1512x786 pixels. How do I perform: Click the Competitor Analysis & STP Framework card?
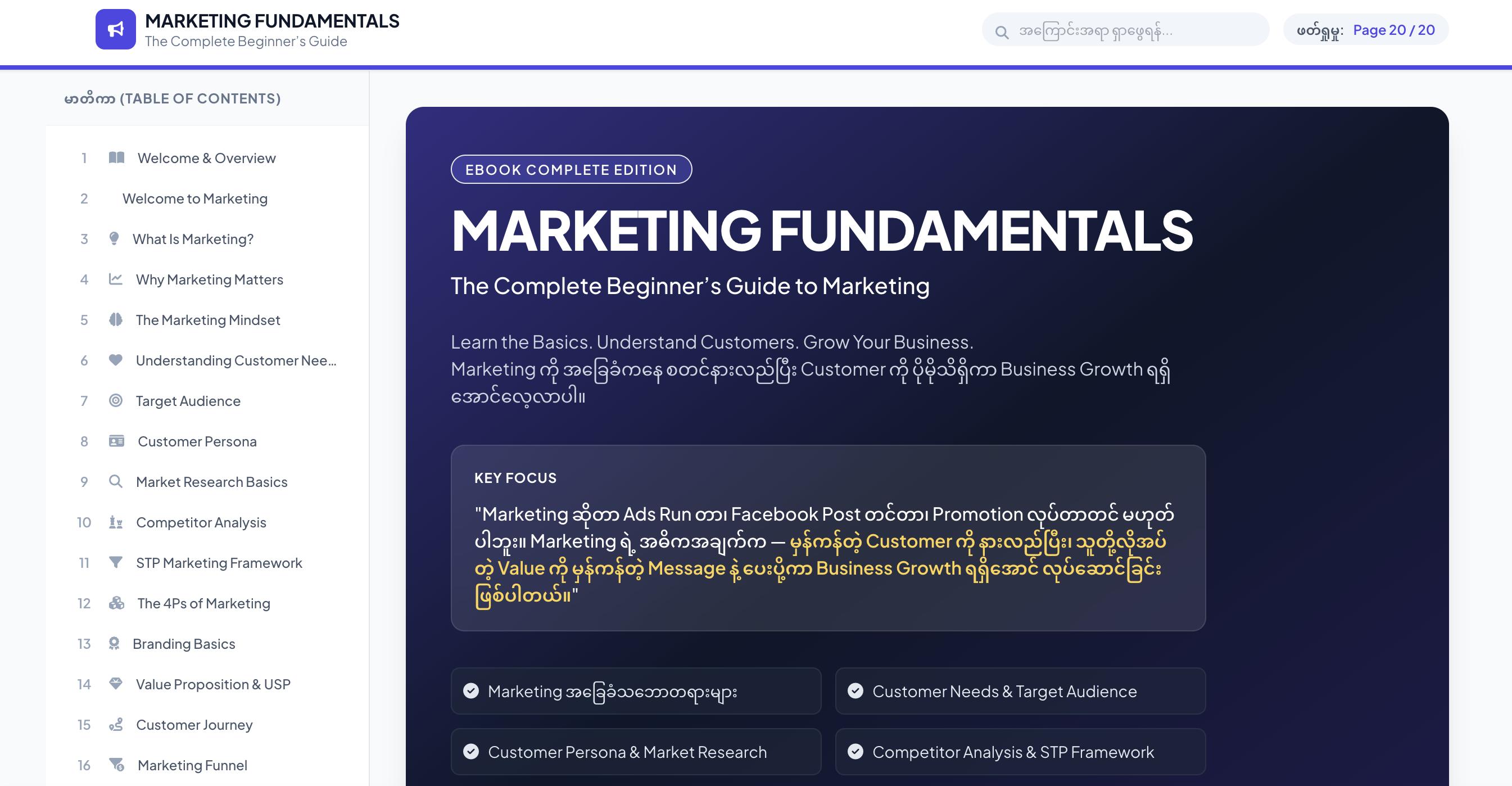tap(1020, 751)
